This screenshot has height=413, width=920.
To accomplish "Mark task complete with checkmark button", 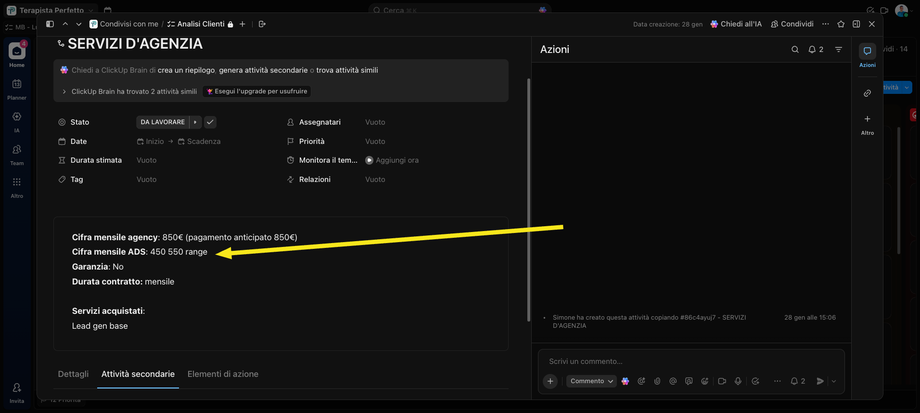I will pyautogui.click(x=210, y=122).
